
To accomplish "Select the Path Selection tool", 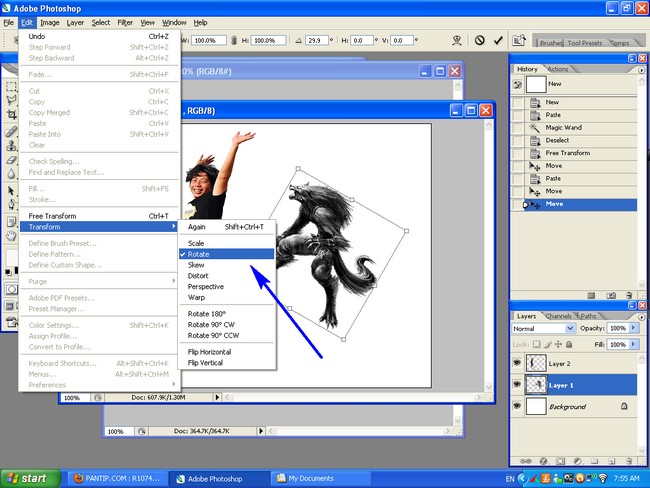I will pos(11,190).
